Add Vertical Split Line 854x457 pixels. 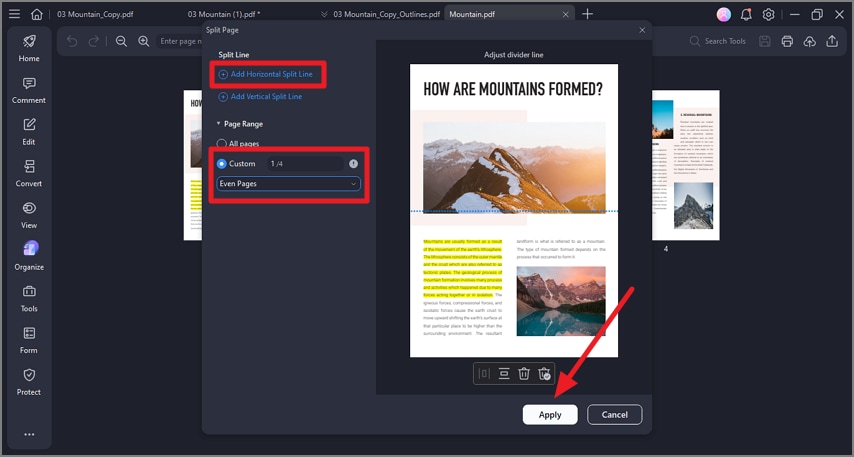click(260, 96)
